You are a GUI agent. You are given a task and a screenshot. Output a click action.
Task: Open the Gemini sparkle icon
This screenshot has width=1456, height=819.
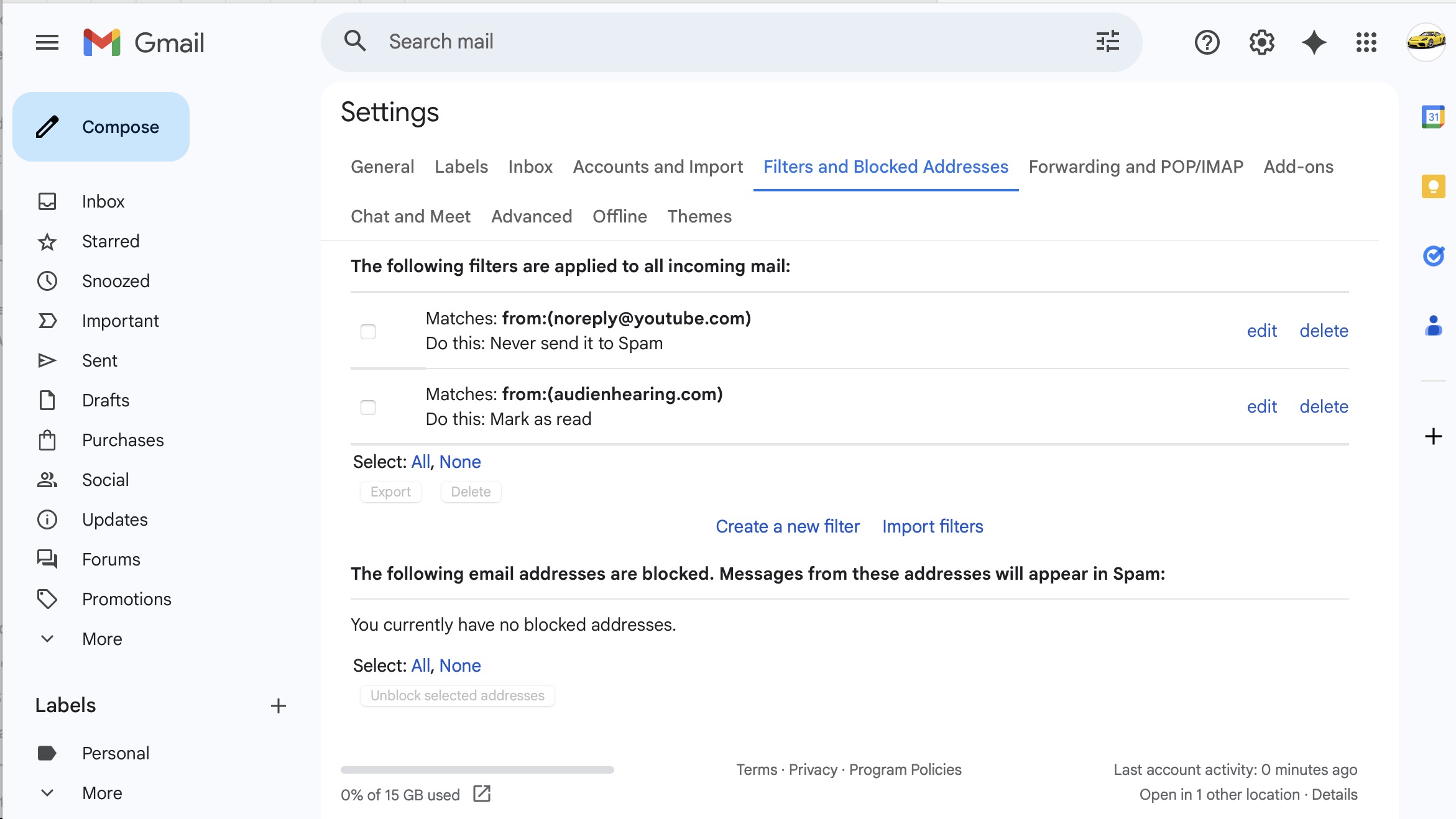1314,42
